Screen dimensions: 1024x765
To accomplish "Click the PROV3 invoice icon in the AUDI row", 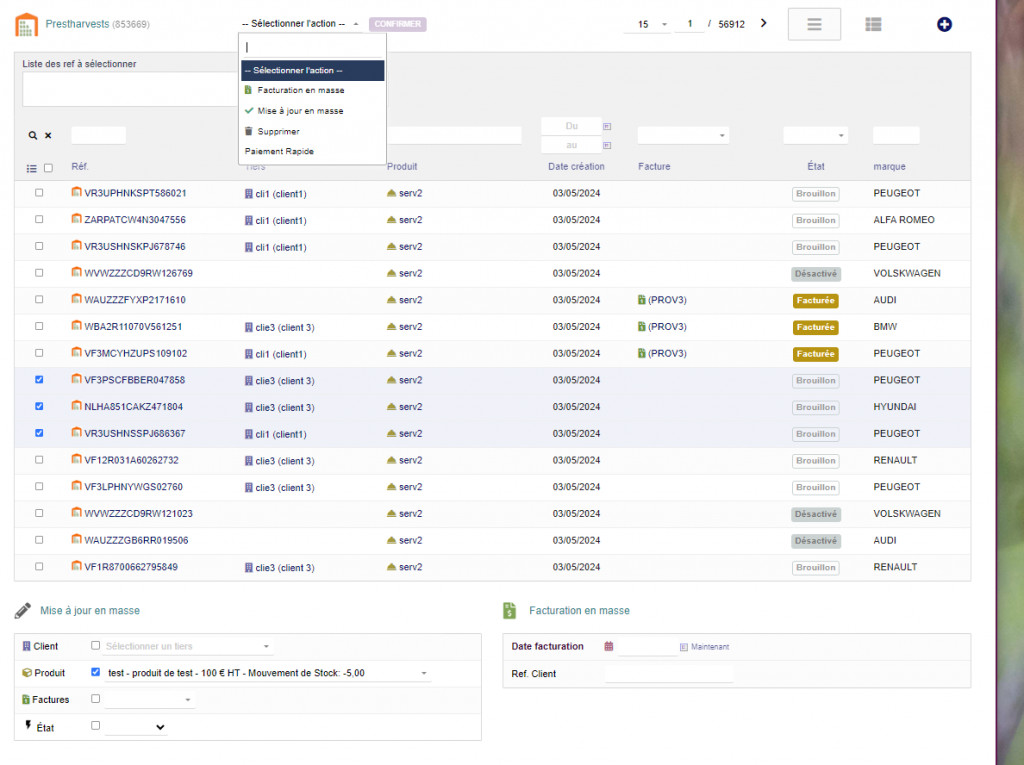I will (x=641, y=300).
